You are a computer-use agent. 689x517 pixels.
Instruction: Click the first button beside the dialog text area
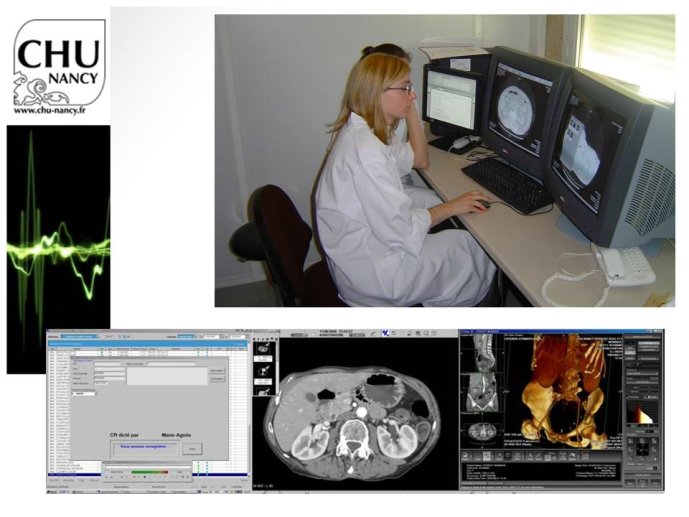(x=217, y=371)
